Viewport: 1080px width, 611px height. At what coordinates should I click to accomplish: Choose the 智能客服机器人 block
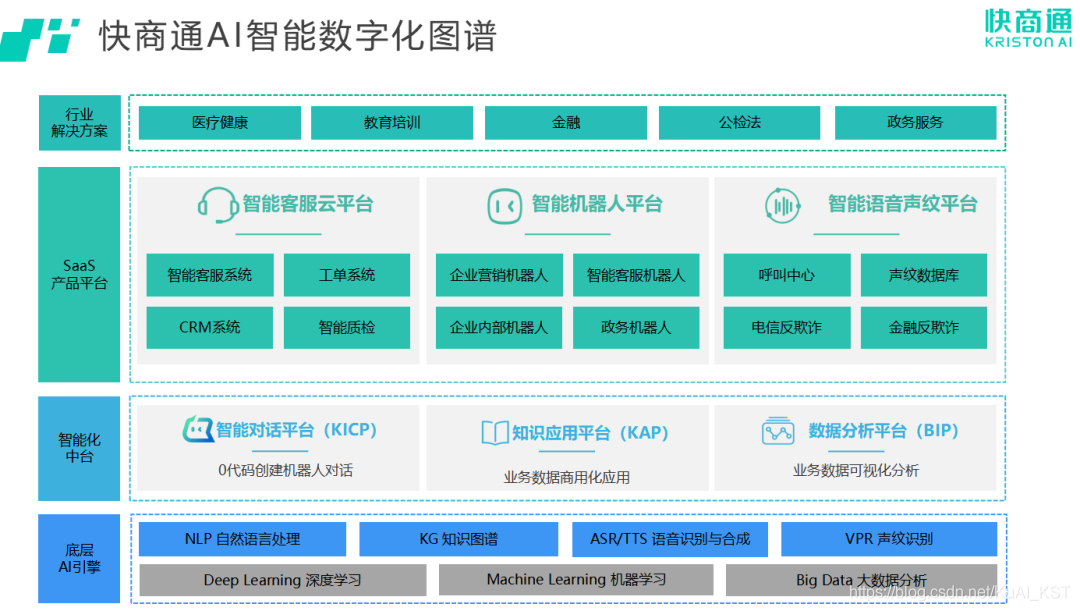point(636,275)
